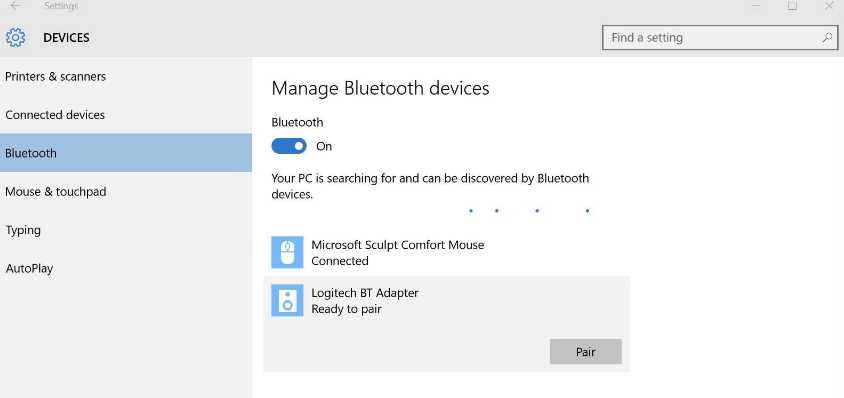The image size is (844, 398).
Task: Minimize the Settings window
Action: [x=756, y=5]
